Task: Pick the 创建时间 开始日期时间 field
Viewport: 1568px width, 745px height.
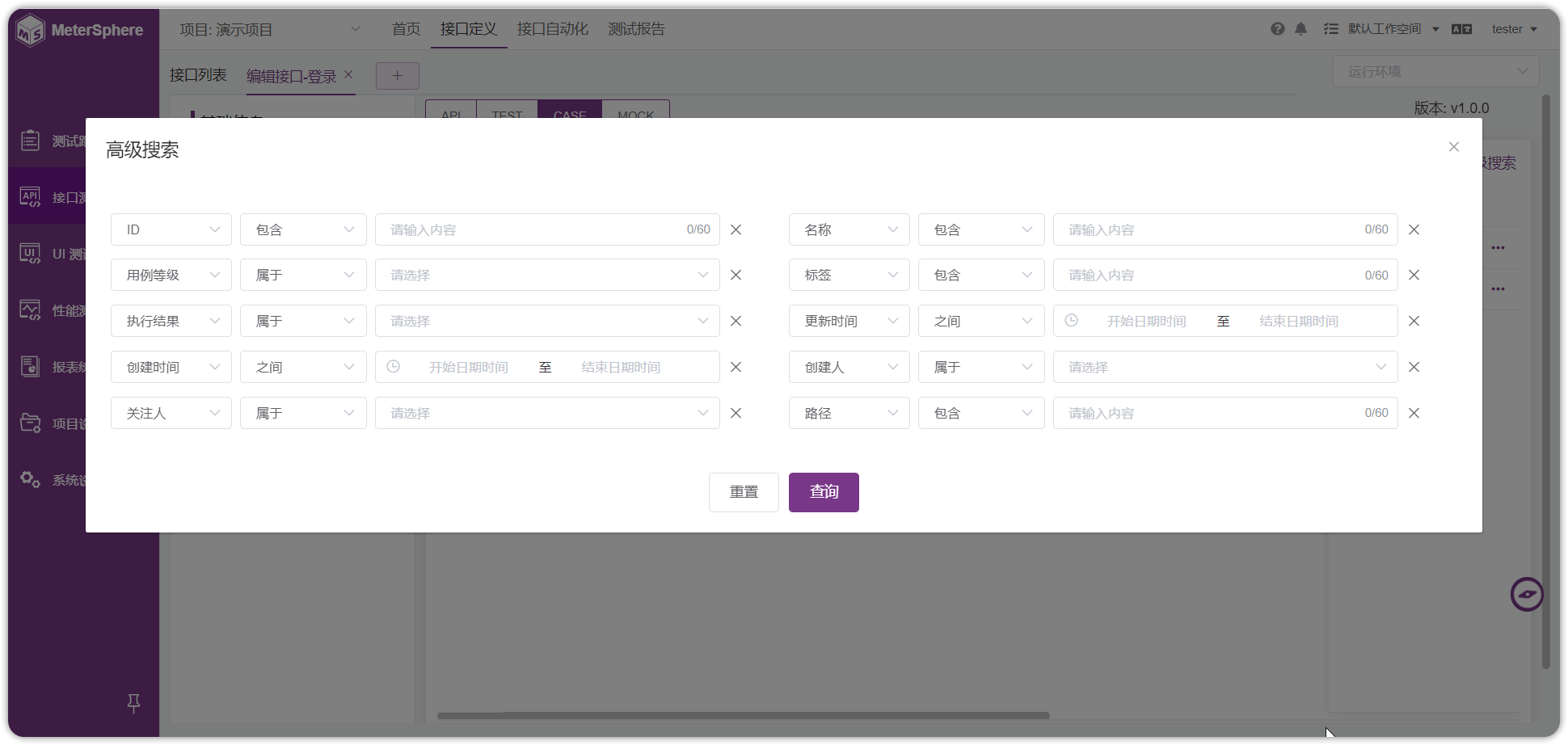Action: pyautogui.click(x=469, y=367)
